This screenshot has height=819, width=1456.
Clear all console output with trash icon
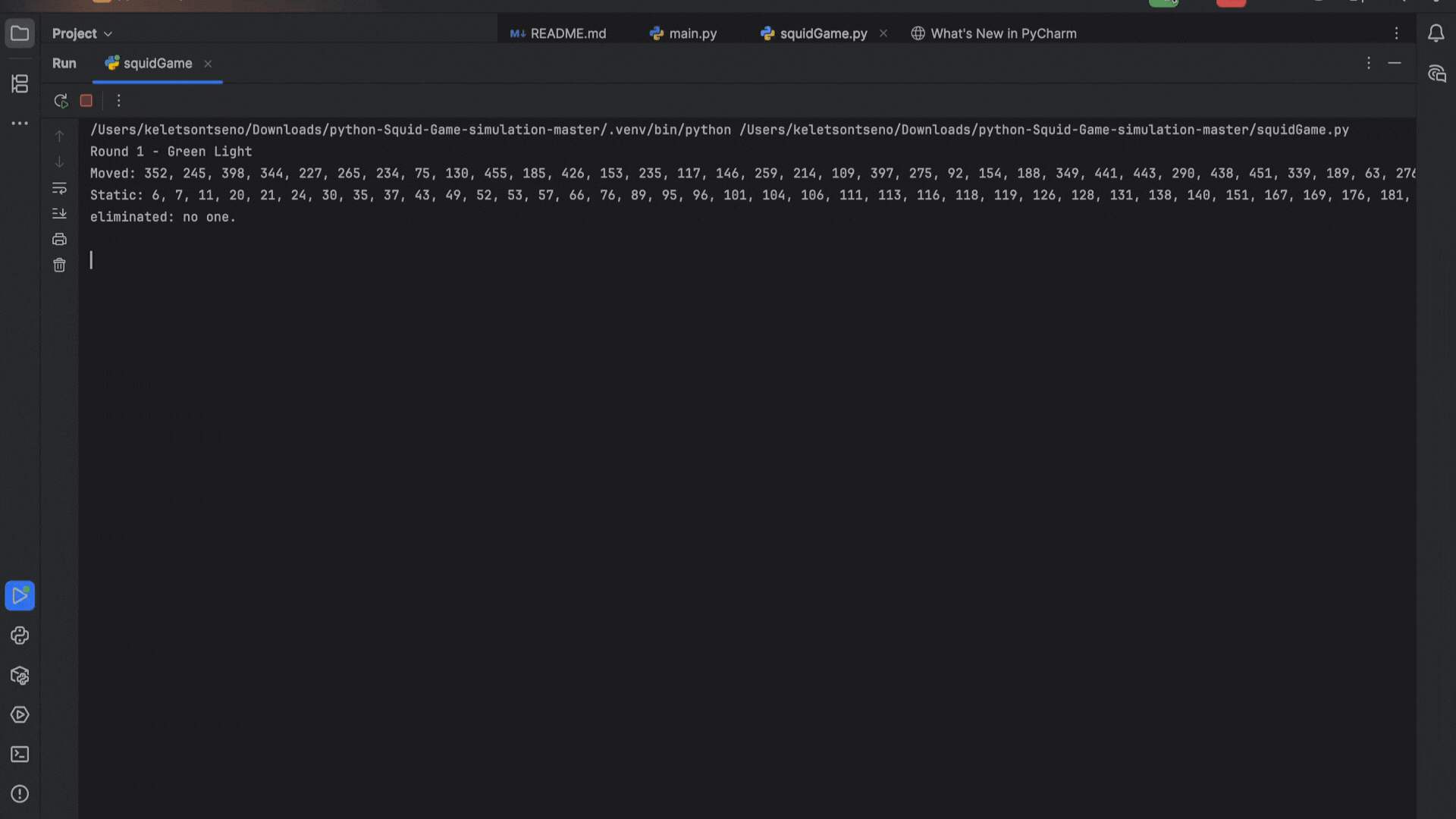click(x=59, y=265)
